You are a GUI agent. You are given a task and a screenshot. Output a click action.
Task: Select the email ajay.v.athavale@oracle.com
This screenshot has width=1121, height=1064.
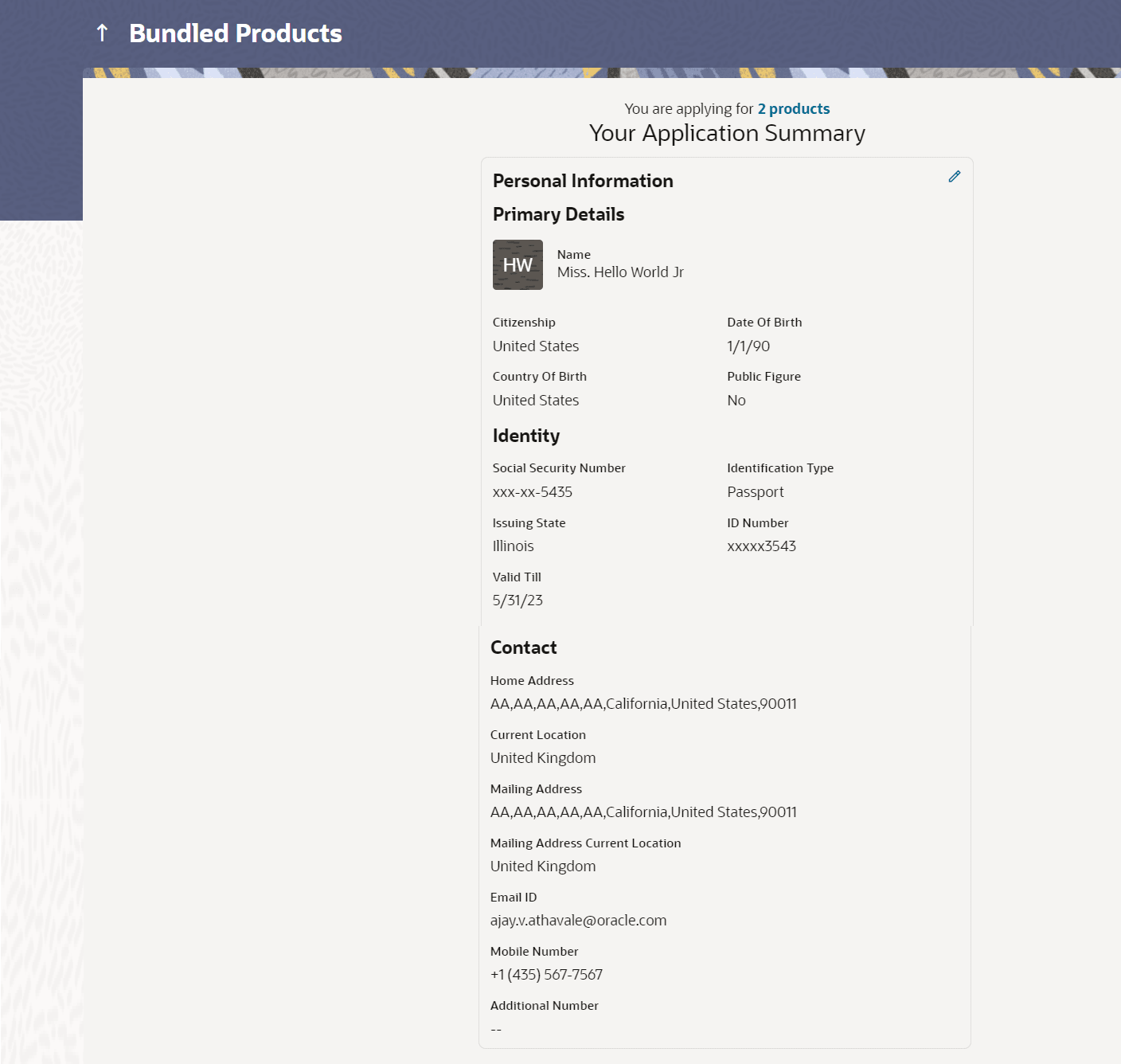(x=578, y=921)
